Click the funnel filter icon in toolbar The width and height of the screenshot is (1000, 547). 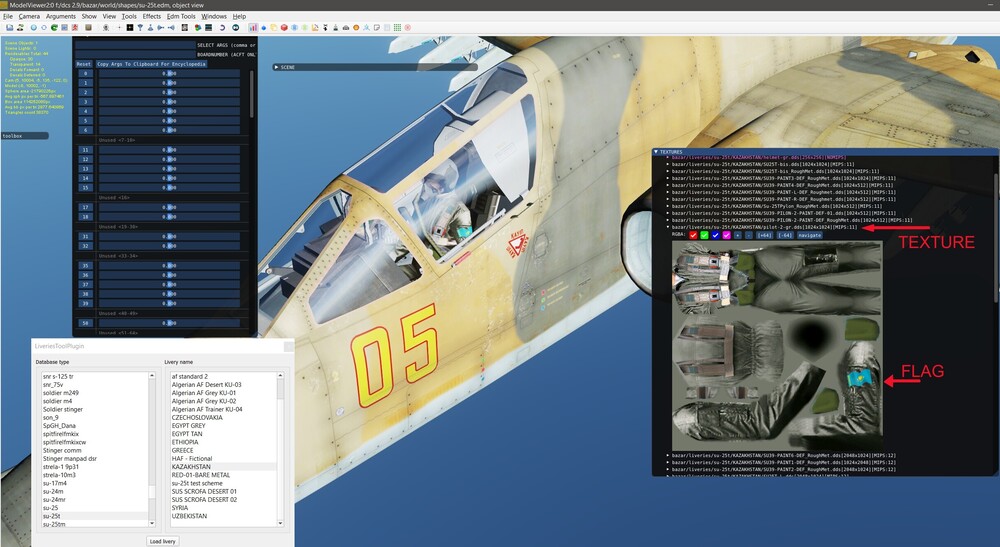(140, 28)
